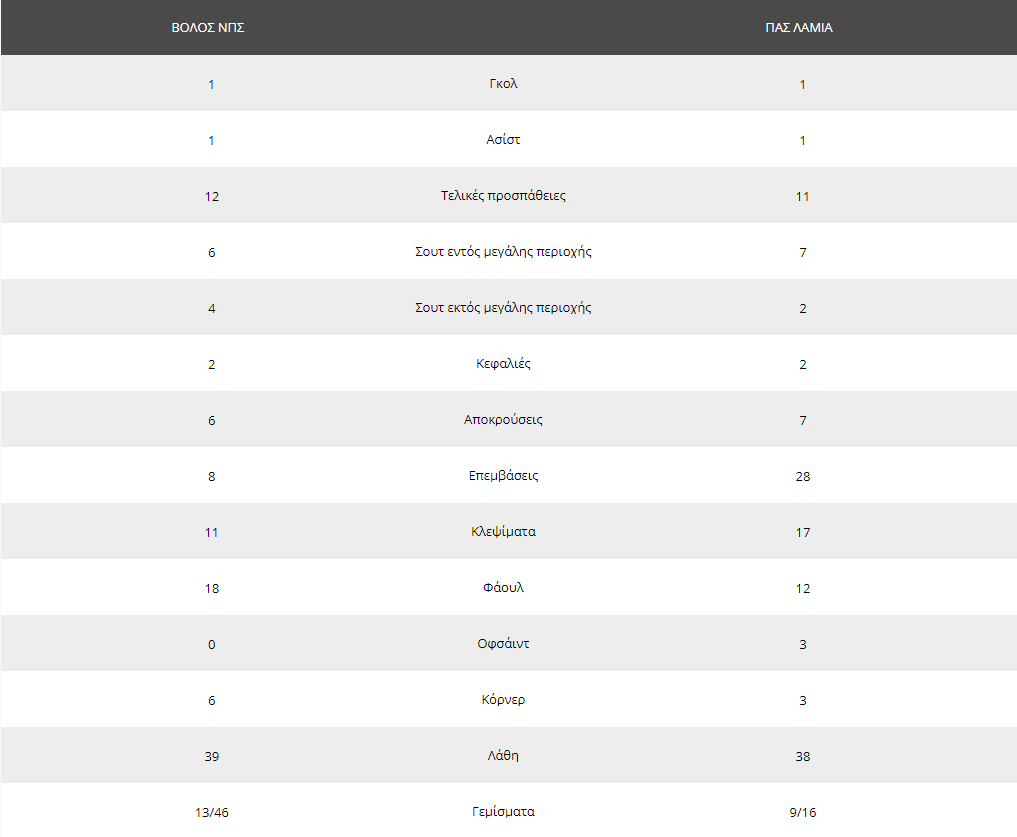The width and height of the screenshot is (1017, 837).
Task: Select the Αποκρούσεις row label
Action: coord(503,420)
